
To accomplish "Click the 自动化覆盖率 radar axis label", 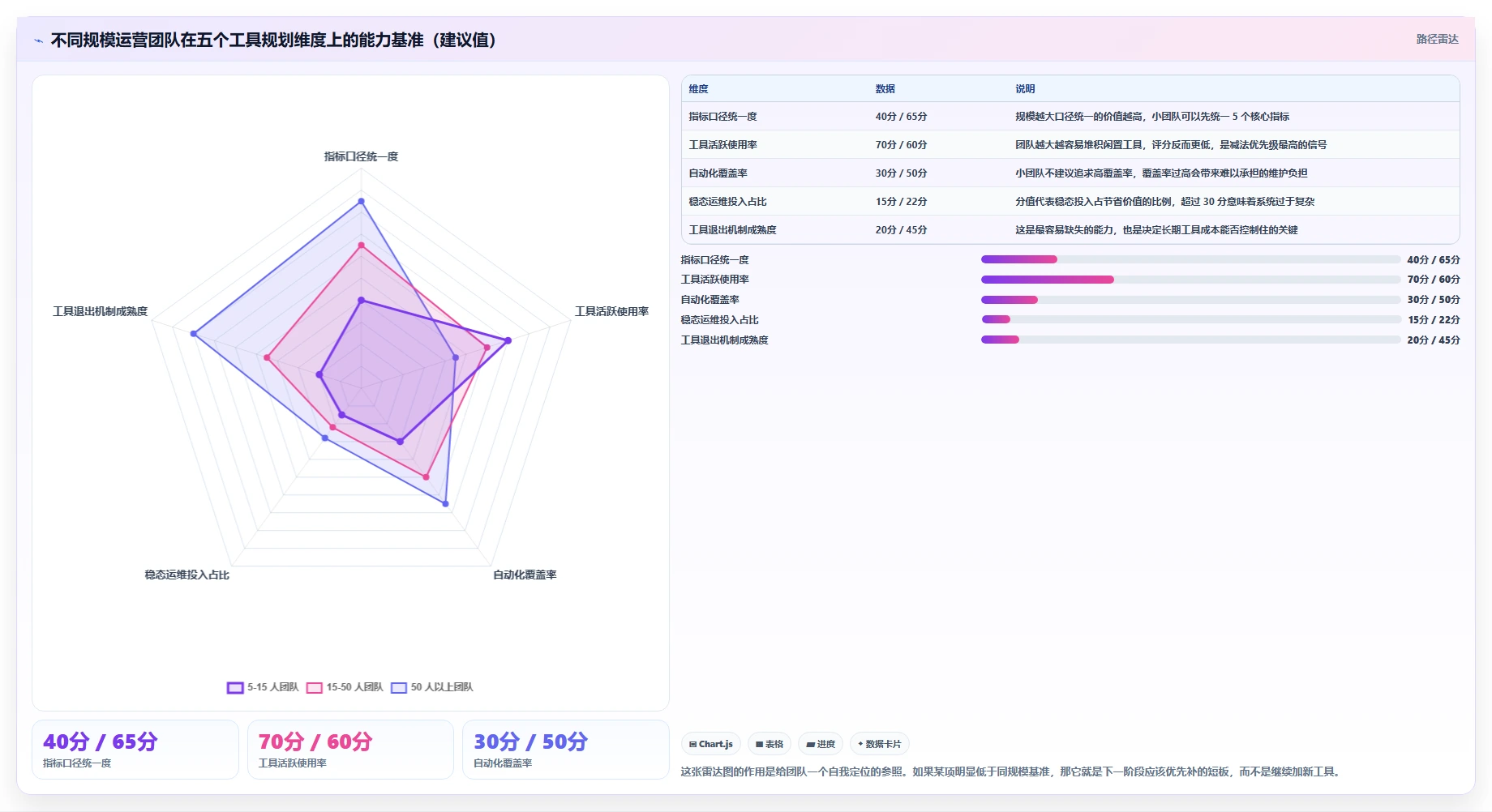I will point(525,575).
